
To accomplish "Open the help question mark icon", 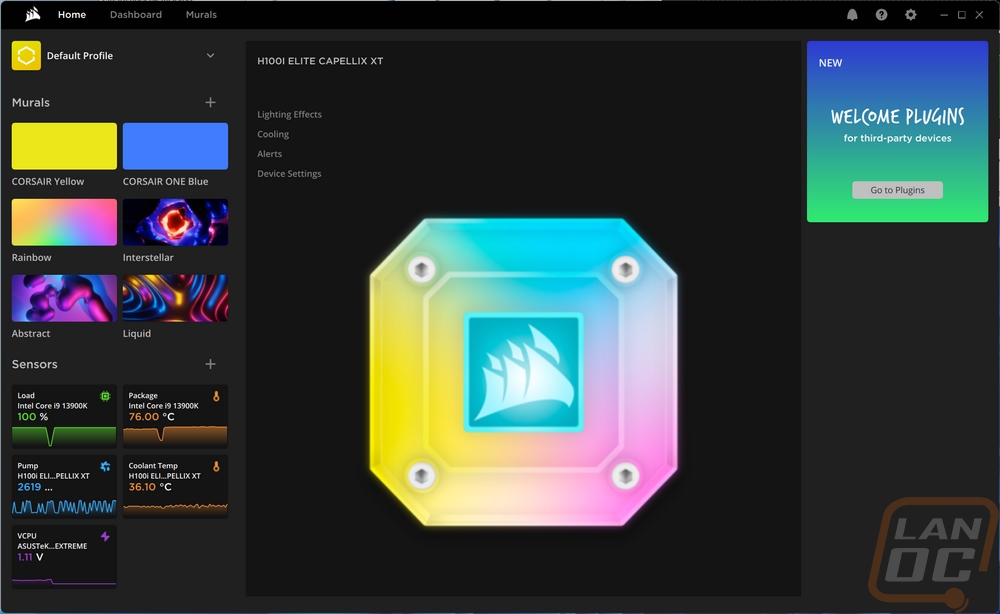I will [x=881, y=15].
